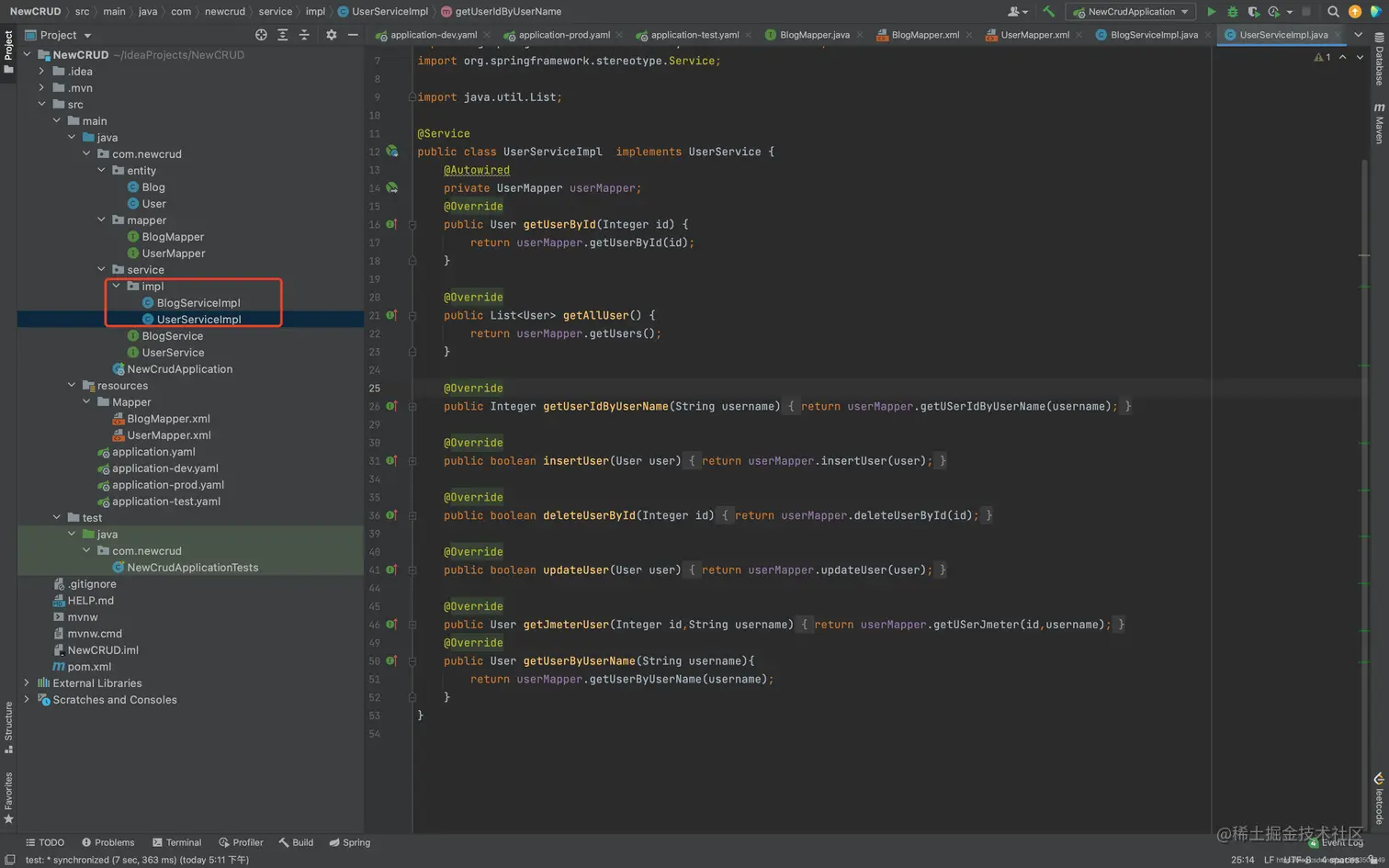The image size is (1389, 868).
Task: Open the Terminal tool window
Action: 176,842
